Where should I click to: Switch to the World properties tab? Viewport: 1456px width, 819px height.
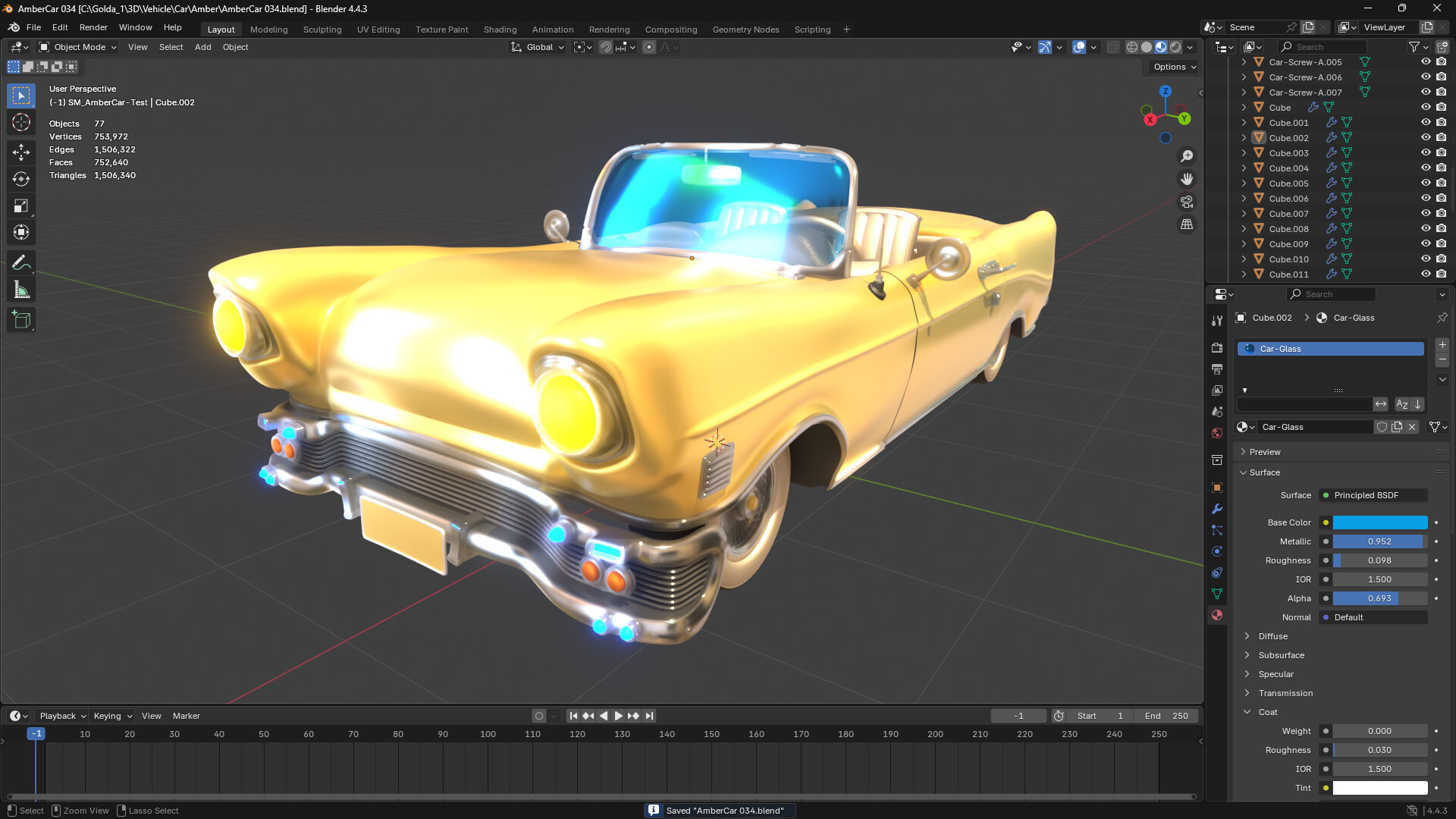pos(1217,431)
